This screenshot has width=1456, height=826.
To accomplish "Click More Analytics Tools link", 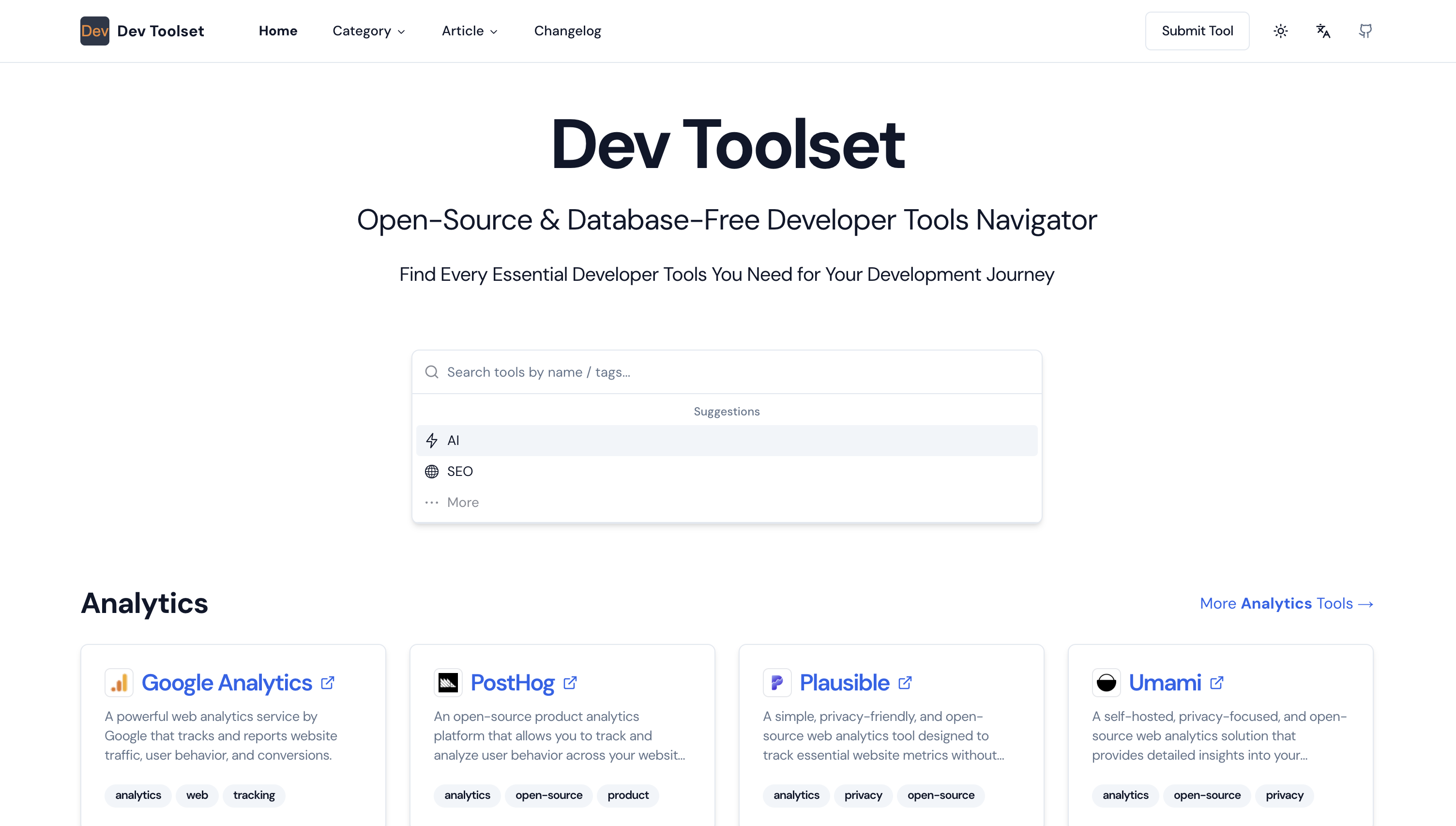I will pos(1287,603).
